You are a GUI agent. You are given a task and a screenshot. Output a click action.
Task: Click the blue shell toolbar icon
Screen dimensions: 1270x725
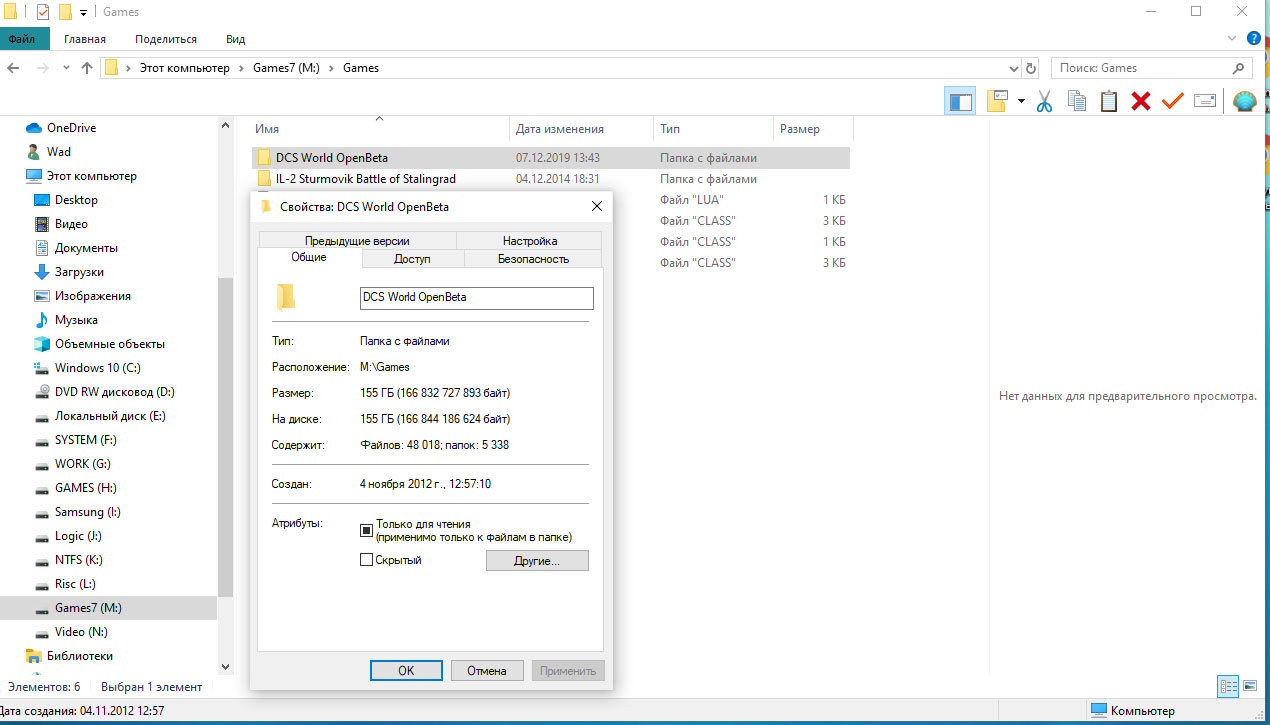[x=1244, y=101]
